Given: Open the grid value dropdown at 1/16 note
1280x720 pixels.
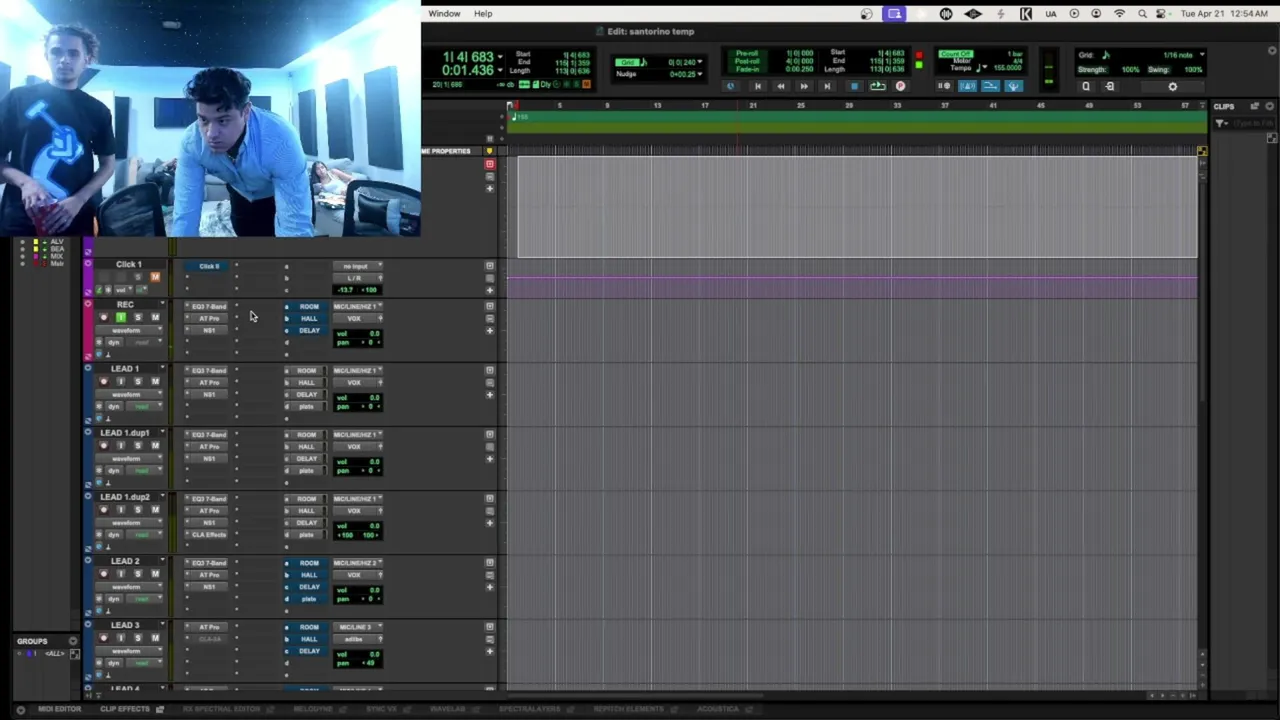Looking at the screenshot, I should pyautogui.click(x=1202, y=55).
